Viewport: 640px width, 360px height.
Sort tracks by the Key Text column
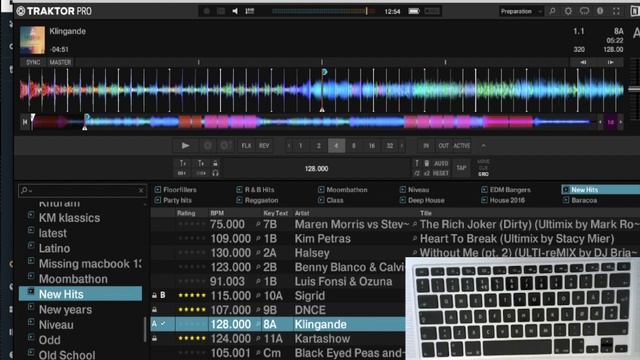pyautogui.click(x=276, y=213)
